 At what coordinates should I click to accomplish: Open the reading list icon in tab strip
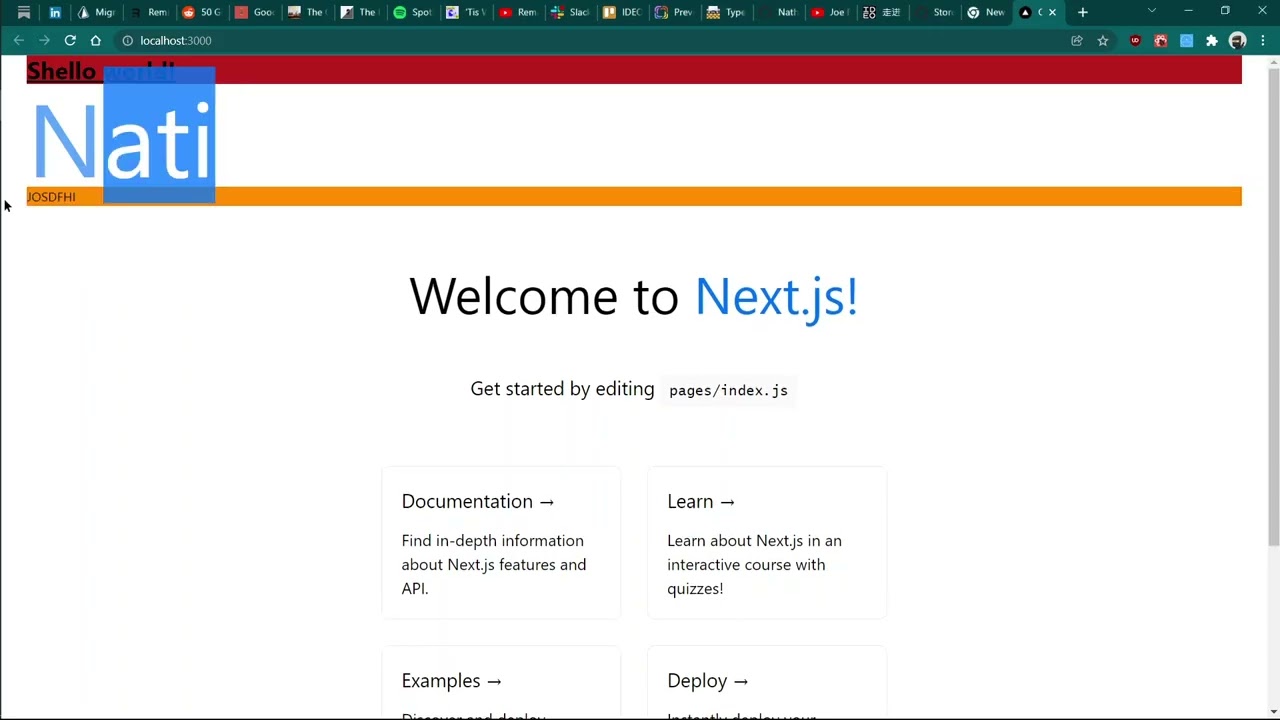pos(24,12)
